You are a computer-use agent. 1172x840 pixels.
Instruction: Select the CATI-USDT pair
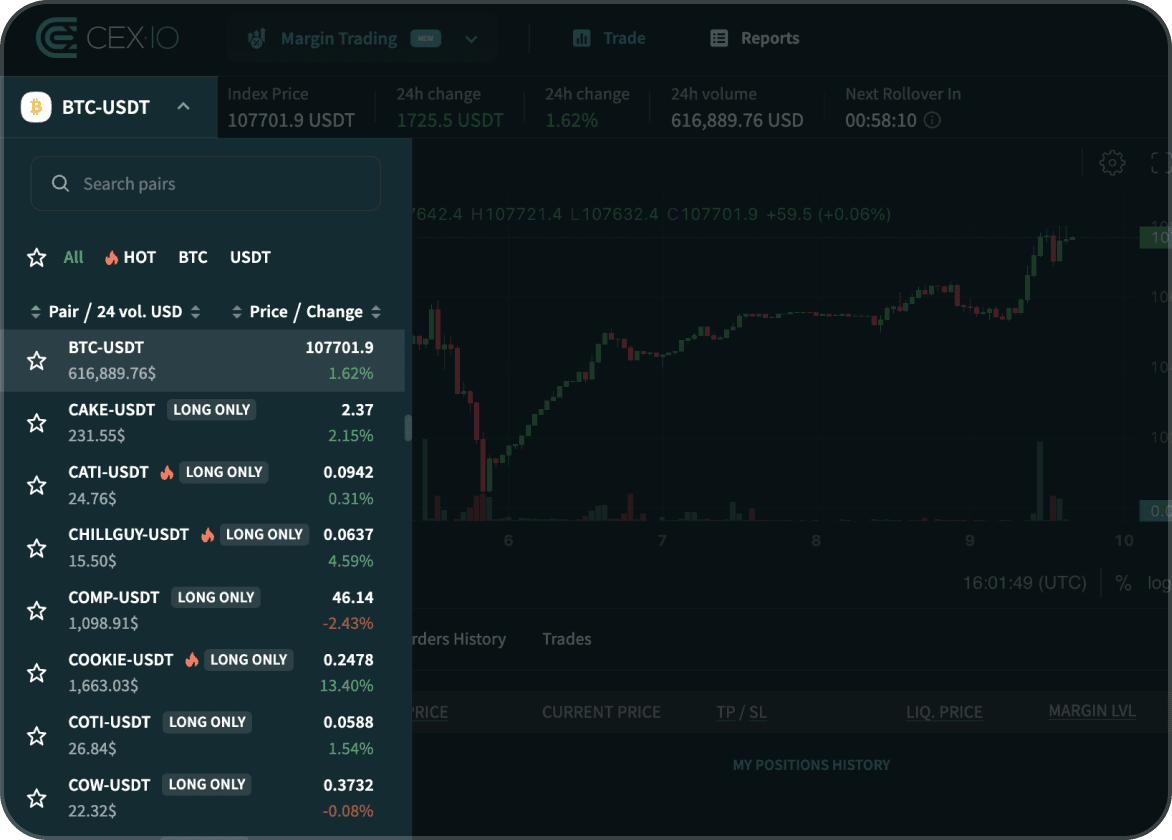point(203,485)
